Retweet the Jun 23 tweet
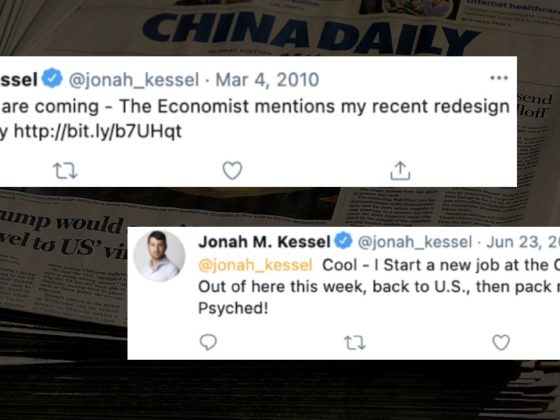Viewport: 560px width, 420px height. coord(355,342)
